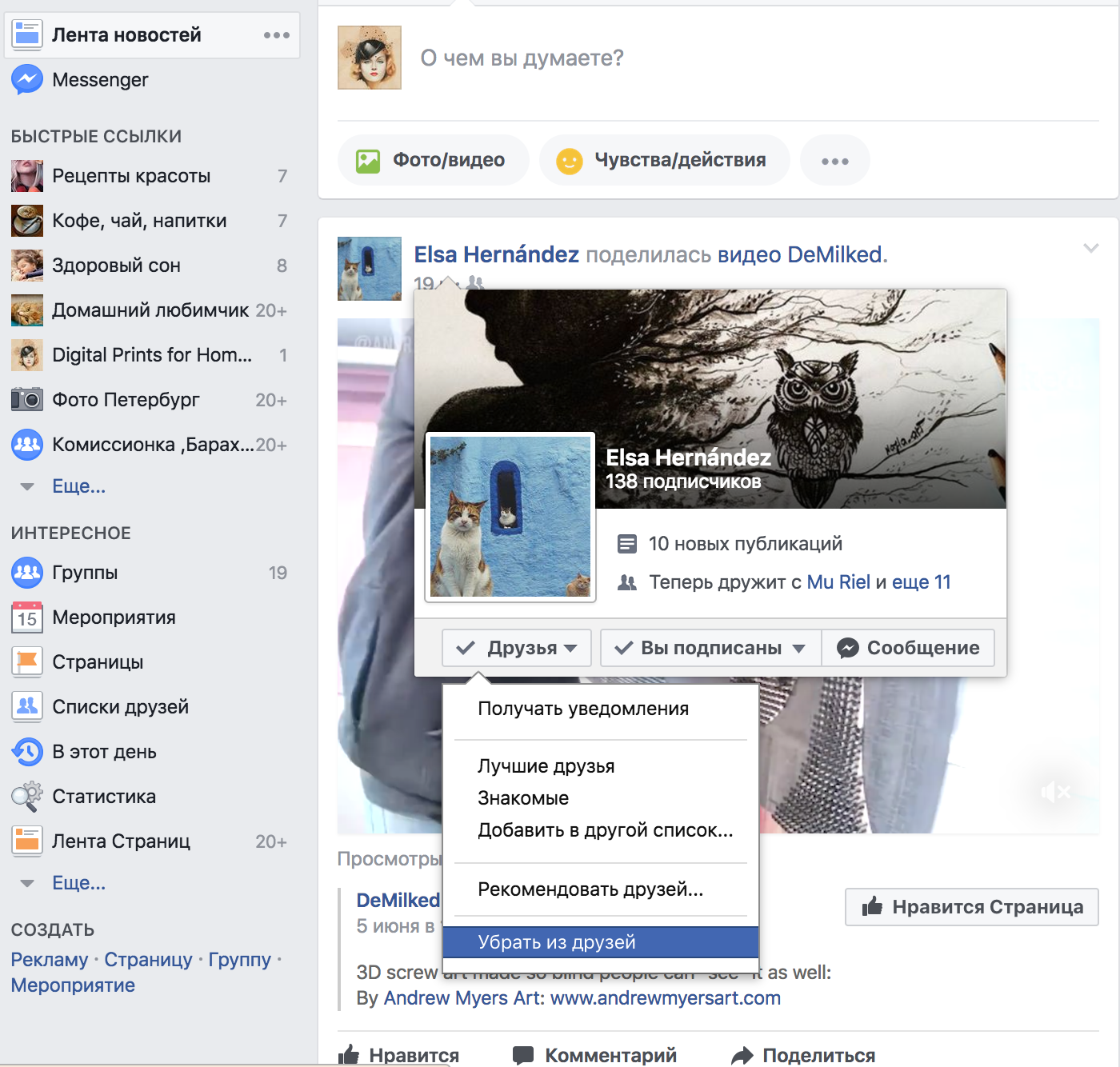This screenshot has width=1120, height=1067.
Task: Open Рецепты красоты group thumbnail icon
Action: point(27,176)
